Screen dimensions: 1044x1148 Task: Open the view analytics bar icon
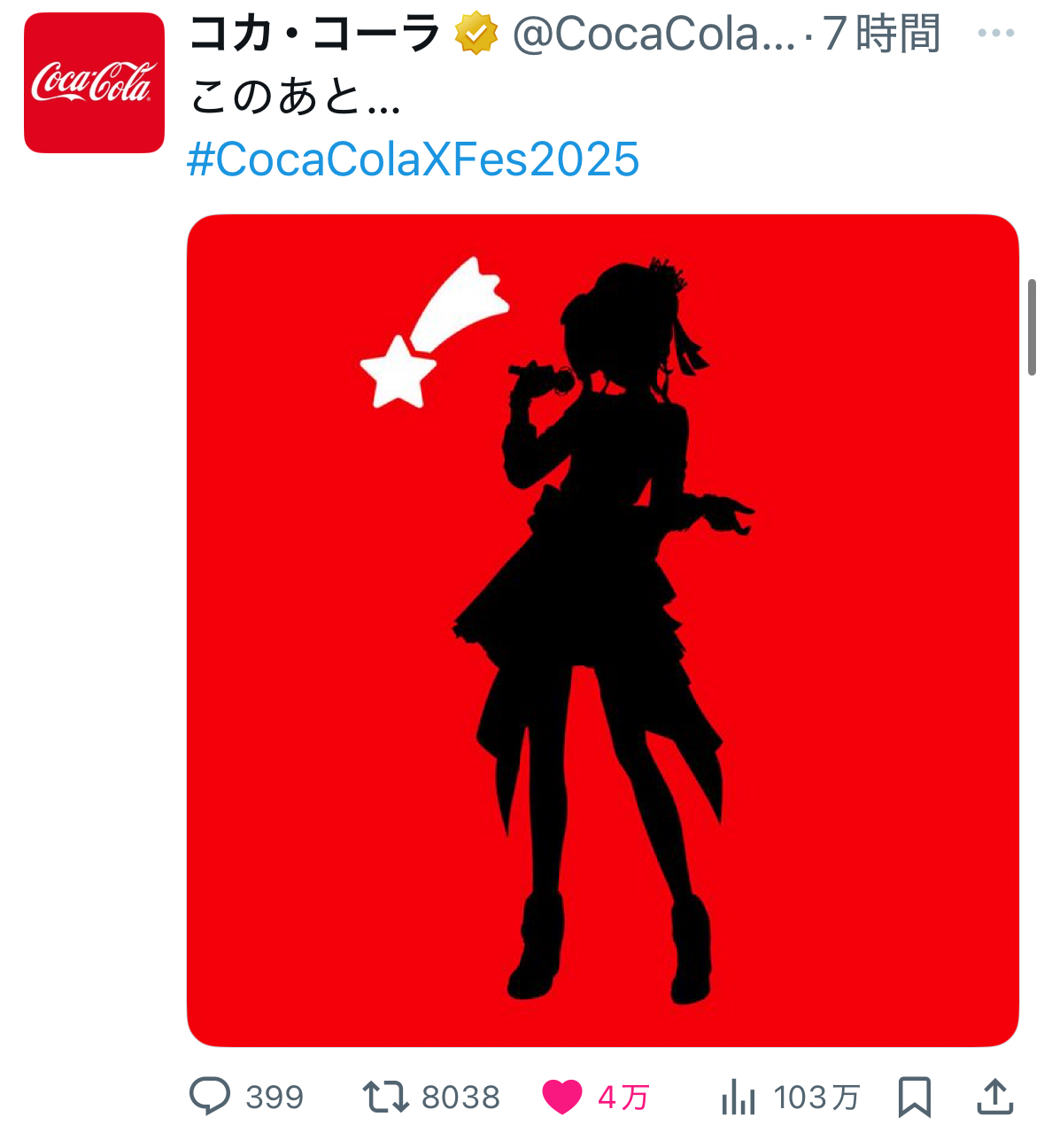738,1098
